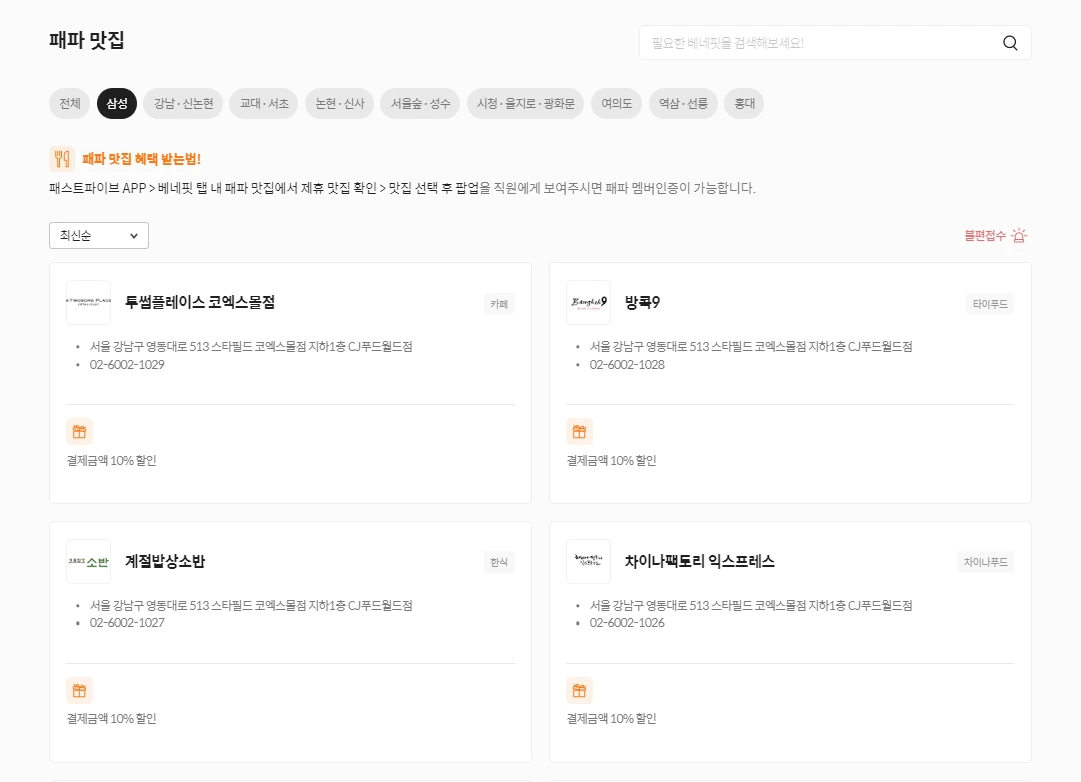Click gift icon in 투썸플레이스 코엑스몰점 card
This screenshot has height=782, width=1081.
tap(79, 432)
